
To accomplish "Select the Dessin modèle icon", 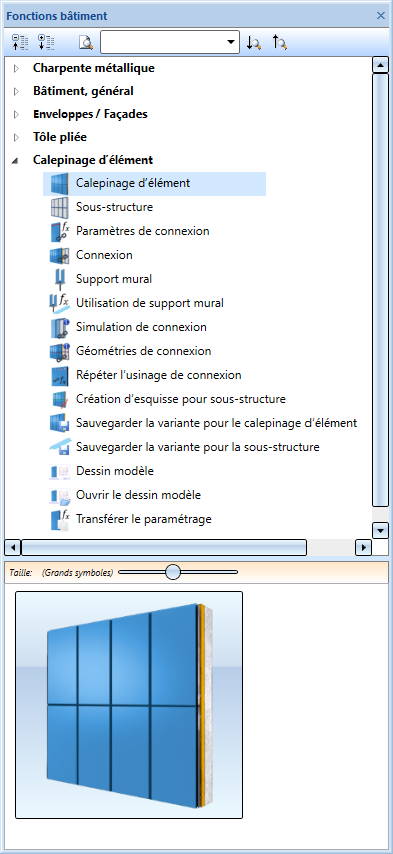I will 59,471.
